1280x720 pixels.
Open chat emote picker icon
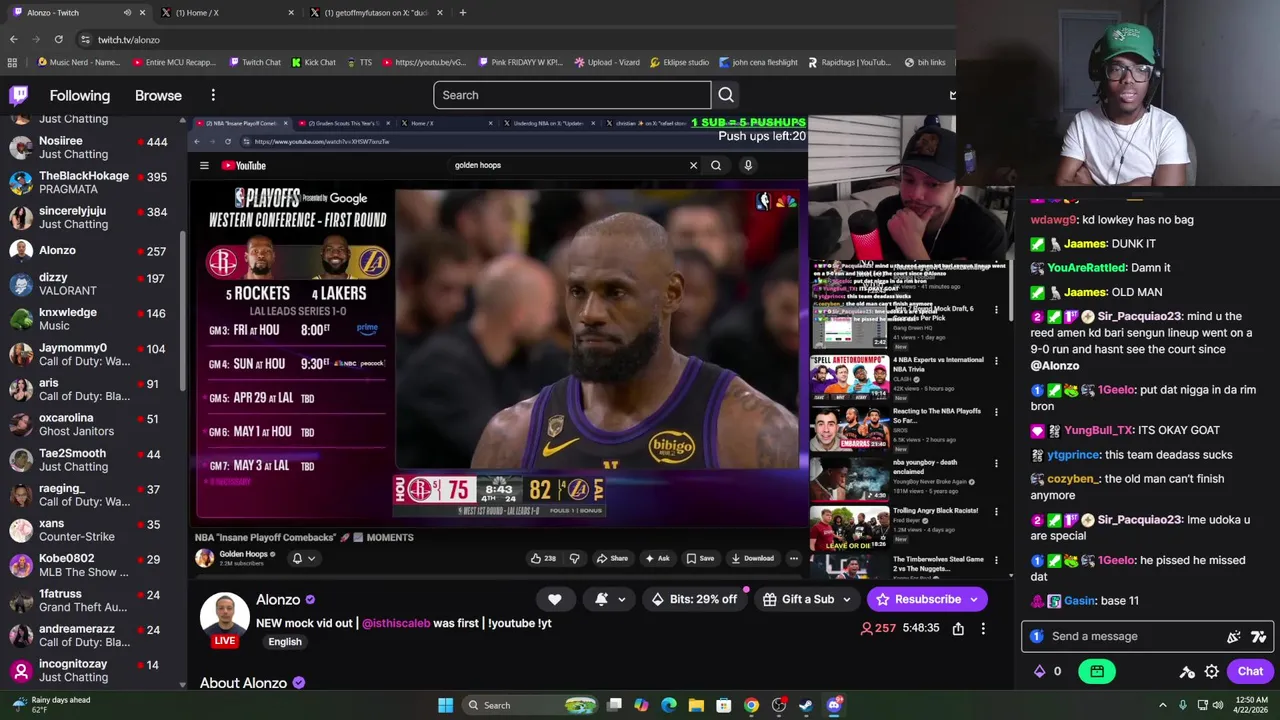click(1258, 636)
